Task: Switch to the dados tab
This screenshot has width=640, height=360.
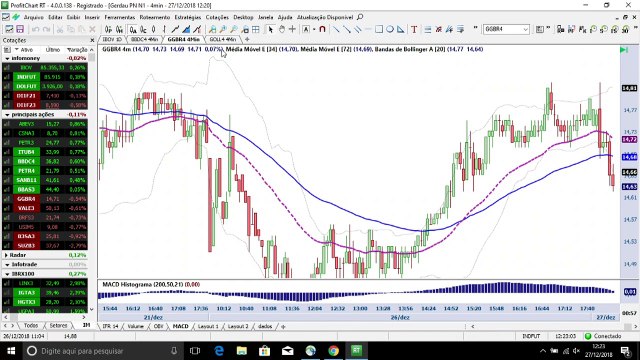Action: coord(265,326)
